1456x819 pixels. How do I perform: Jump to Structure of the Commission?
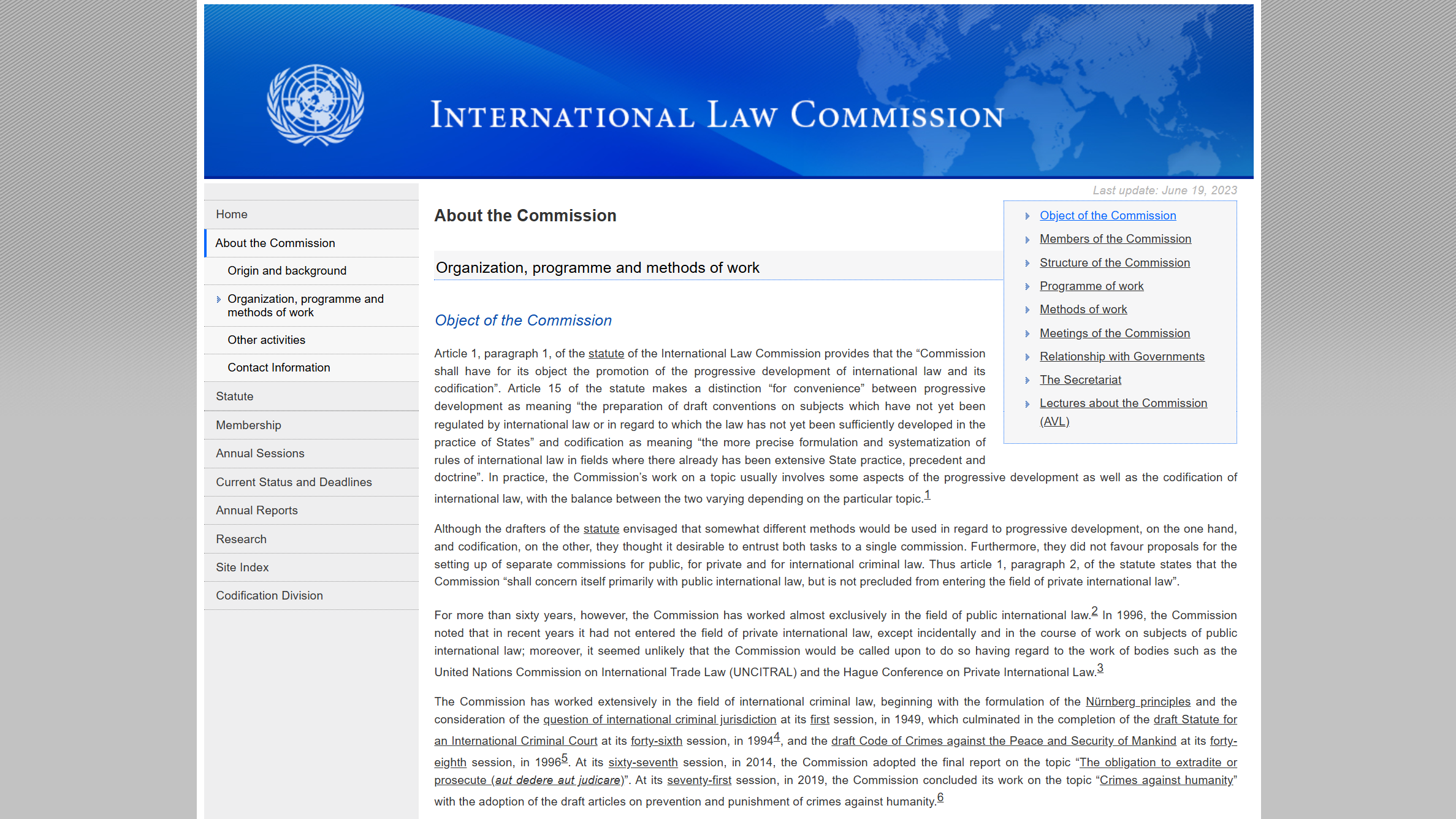point(1114,263)
